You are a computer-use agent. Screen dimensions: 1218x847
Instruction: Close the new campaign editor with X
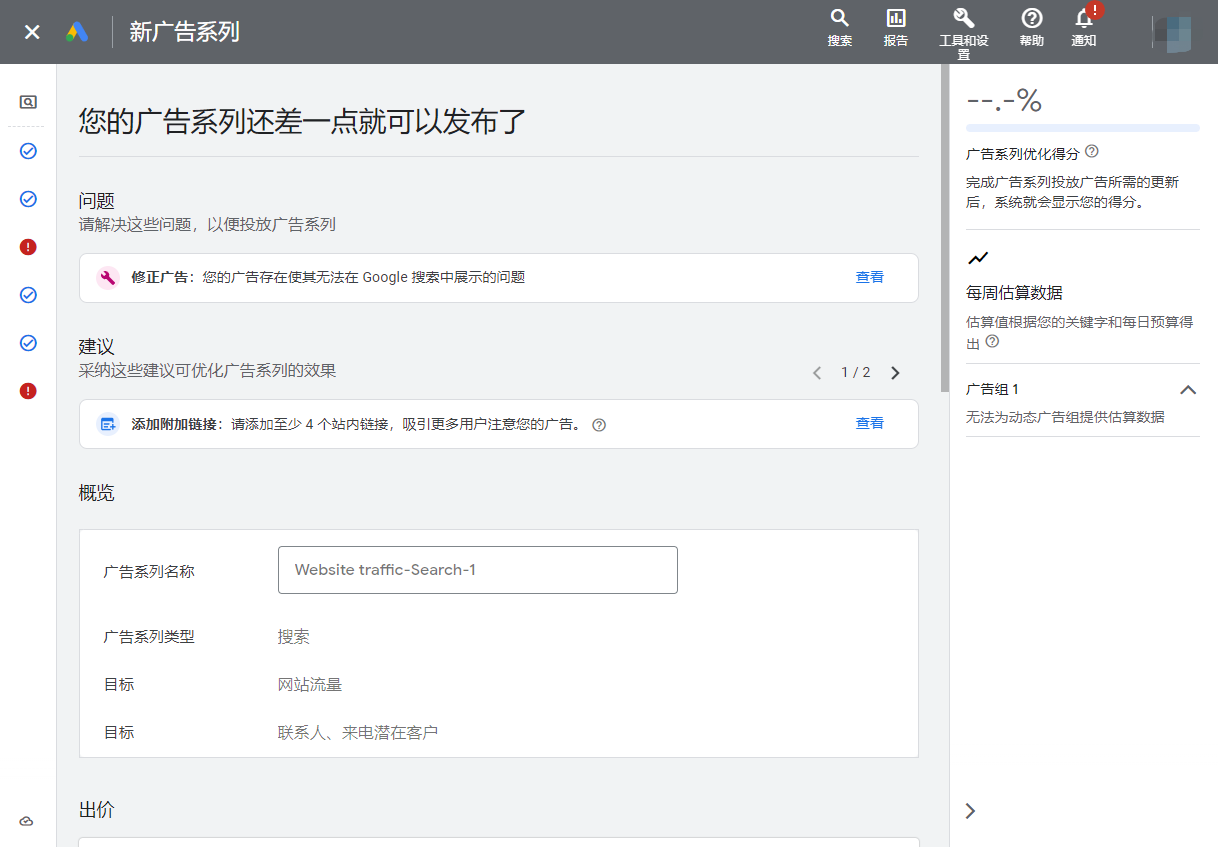pos(32,32)
